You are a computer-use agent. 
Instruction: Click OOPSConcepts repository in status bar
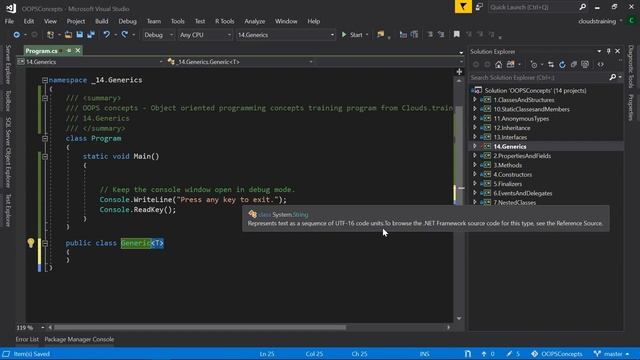click(x=557, y=354)
